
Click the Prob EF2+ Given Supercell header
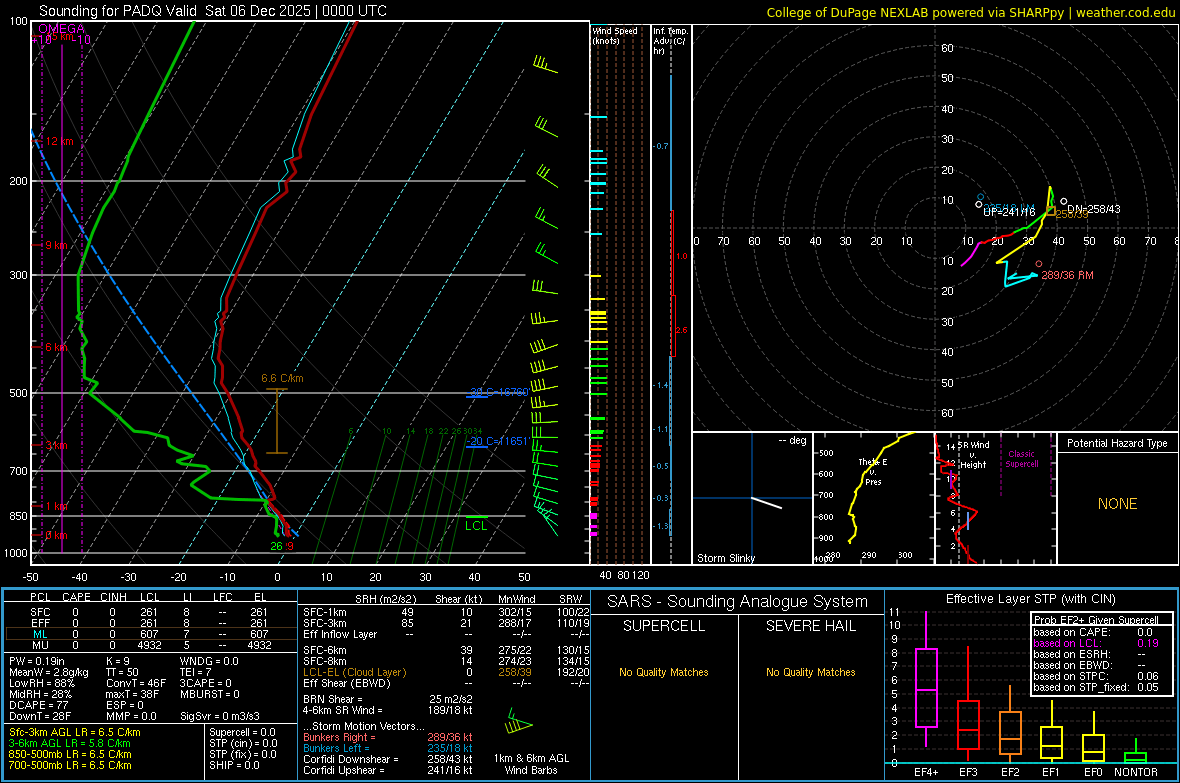1096,620
